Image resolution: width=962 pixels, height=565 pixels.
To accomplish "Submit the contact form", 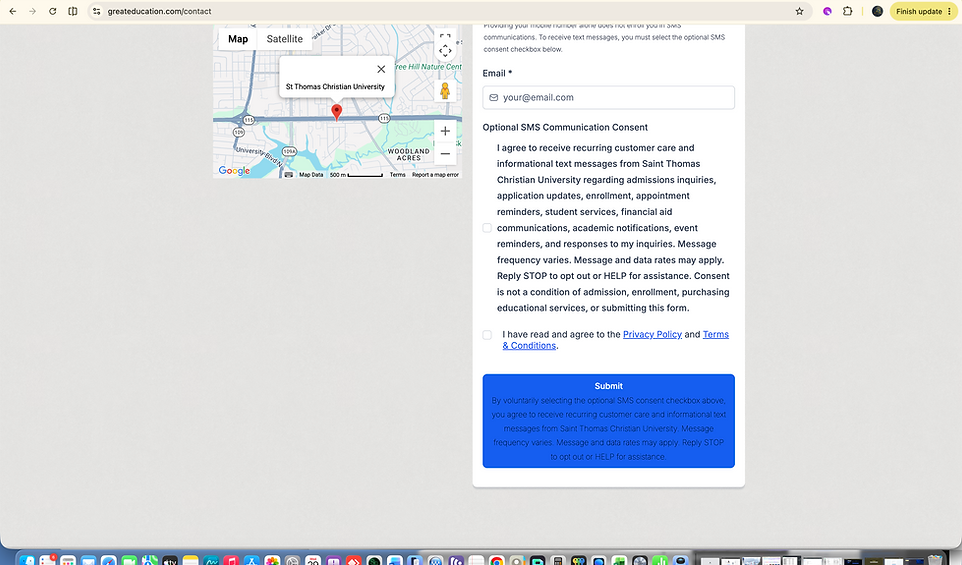I will pos(608,421).
